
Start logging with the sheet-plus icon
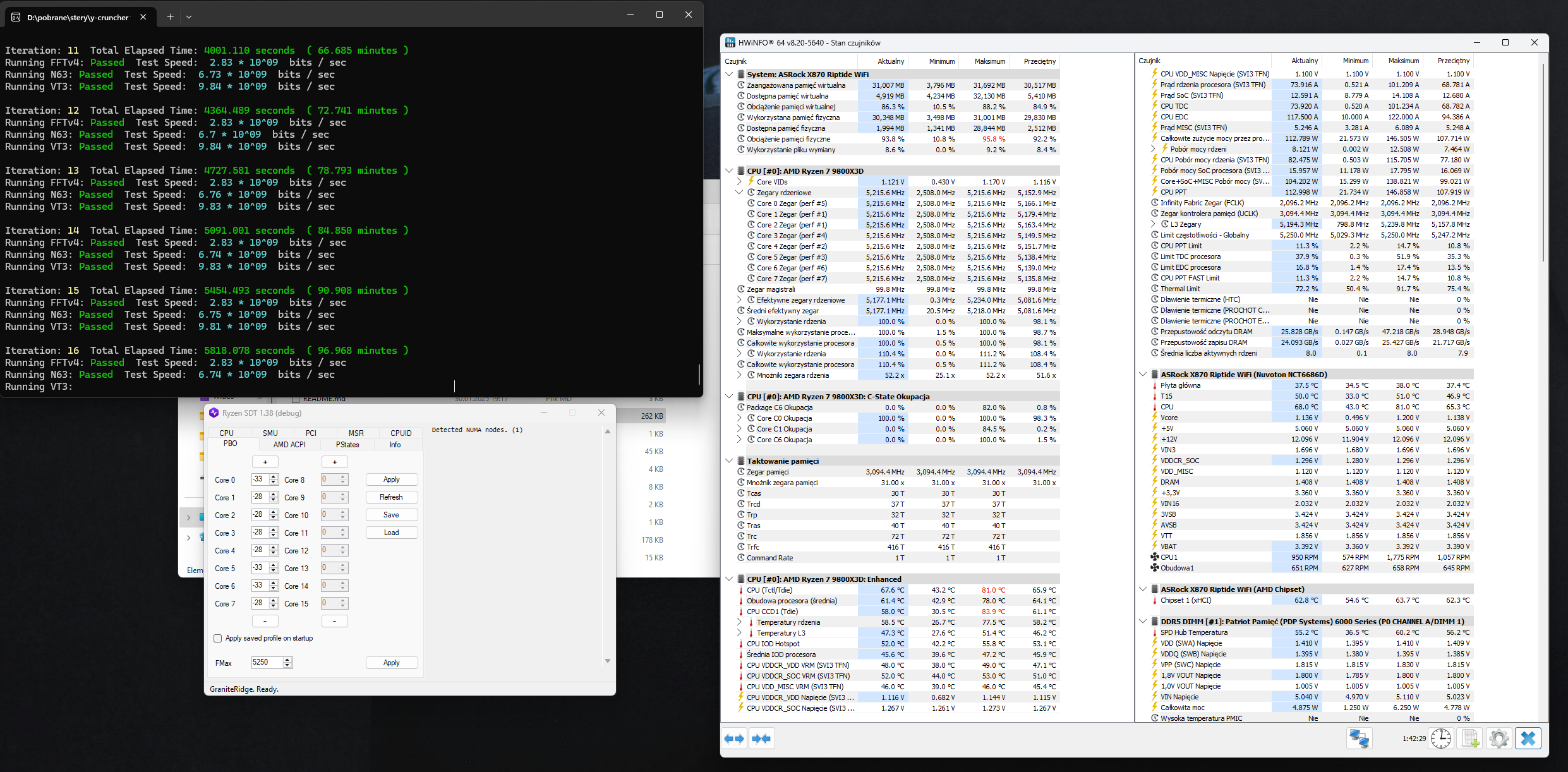pyautogui.click(x=1470, y=739)
